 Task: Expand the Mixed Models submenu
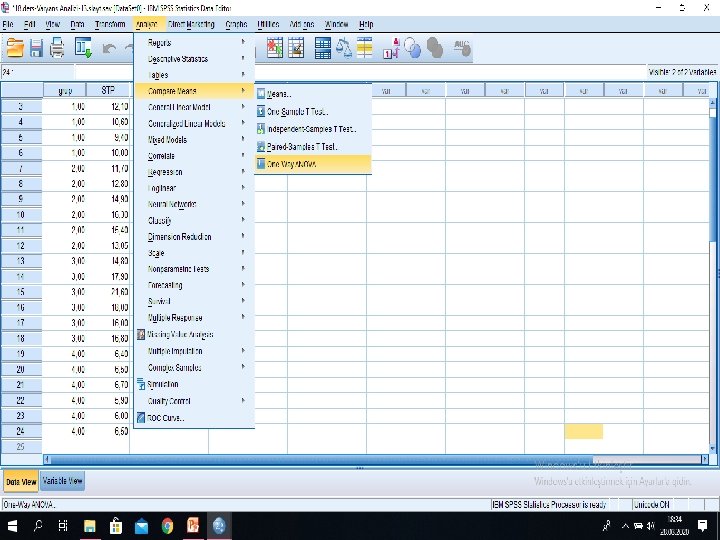tap(195, 140)
